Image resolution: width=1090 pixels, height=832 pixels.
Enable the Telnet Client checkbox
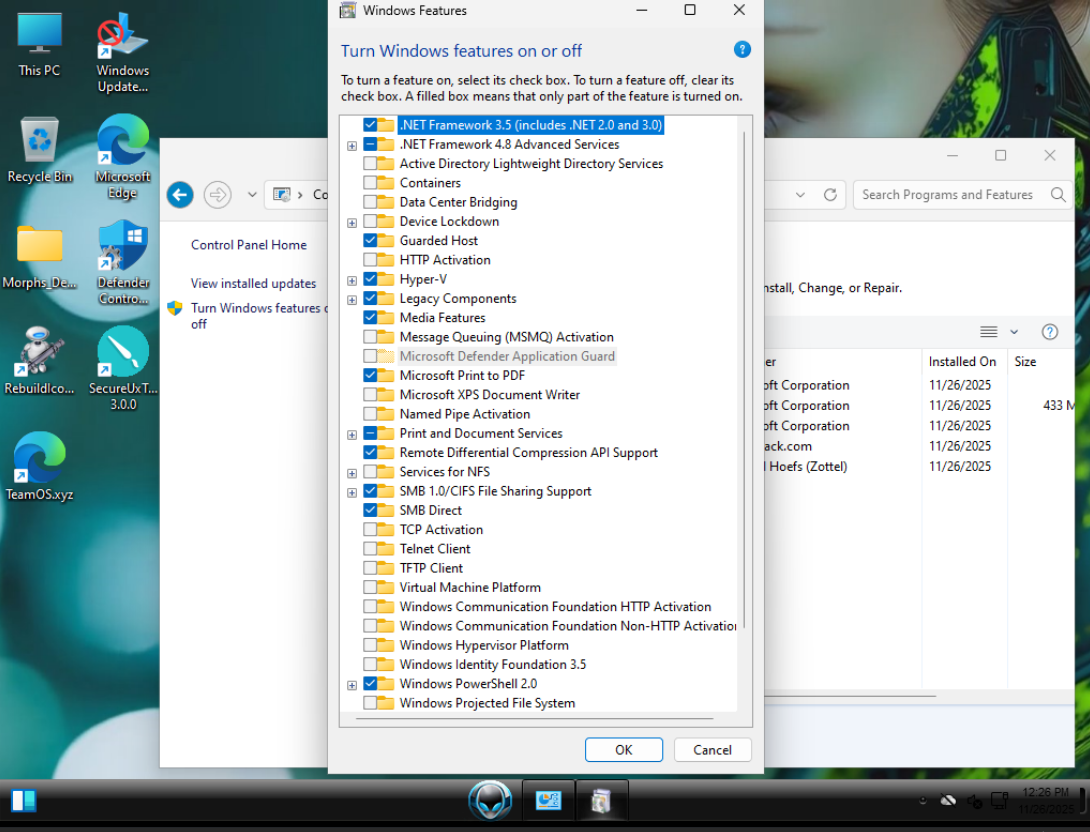pos(371,549)
